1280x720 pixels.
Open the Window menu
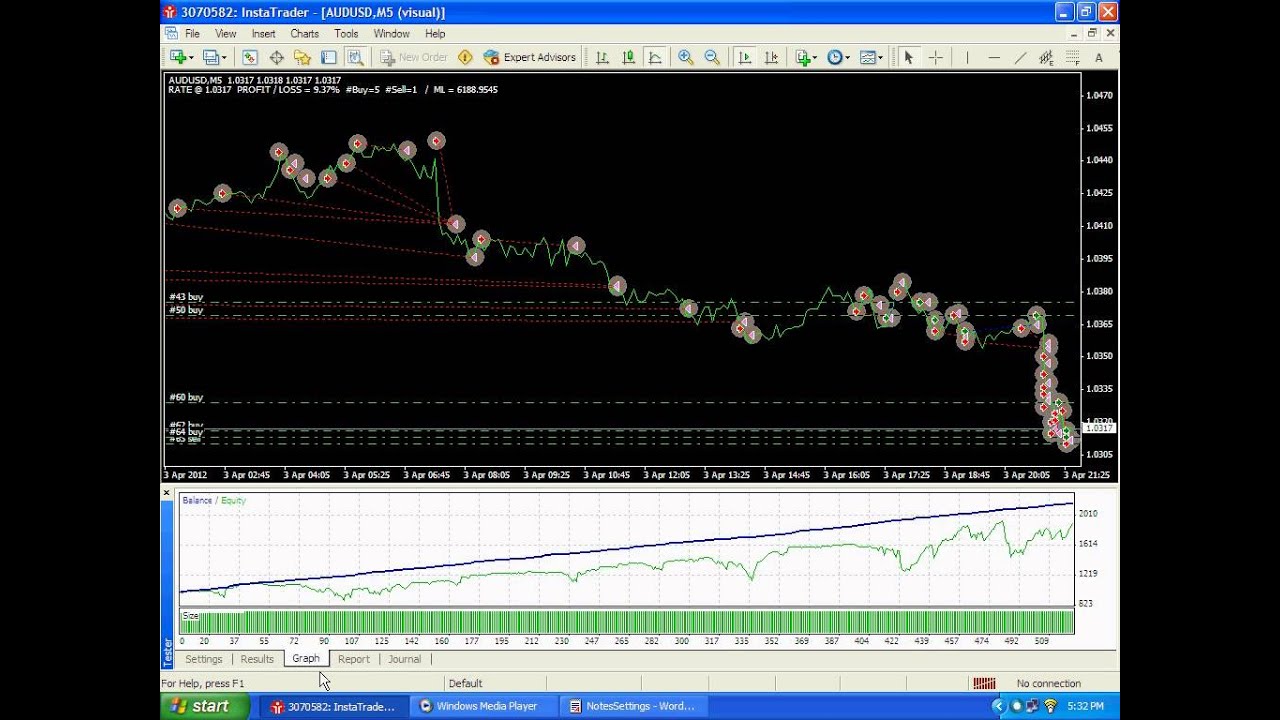tap(391, 33)
